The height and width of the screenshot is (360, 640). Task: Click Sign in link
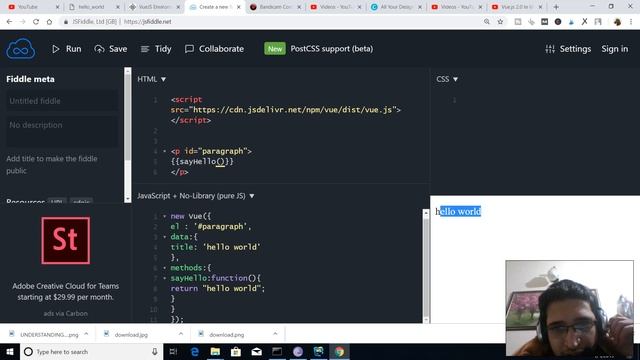click(x=614, y=49)
